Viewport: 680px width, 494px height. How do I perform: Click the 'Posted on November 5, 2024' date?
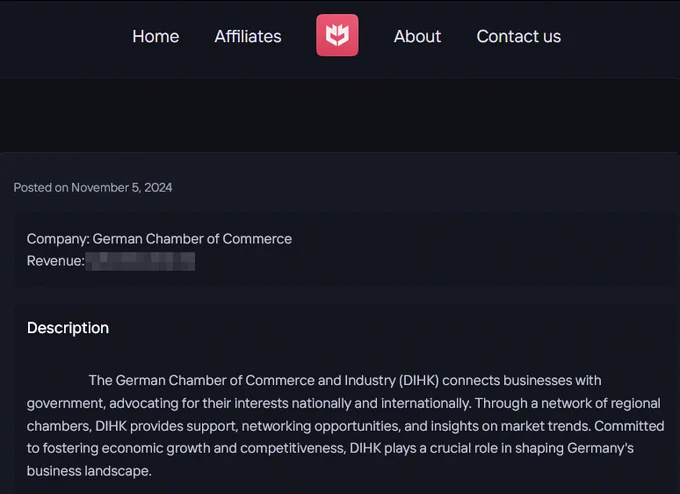point(93,187)
